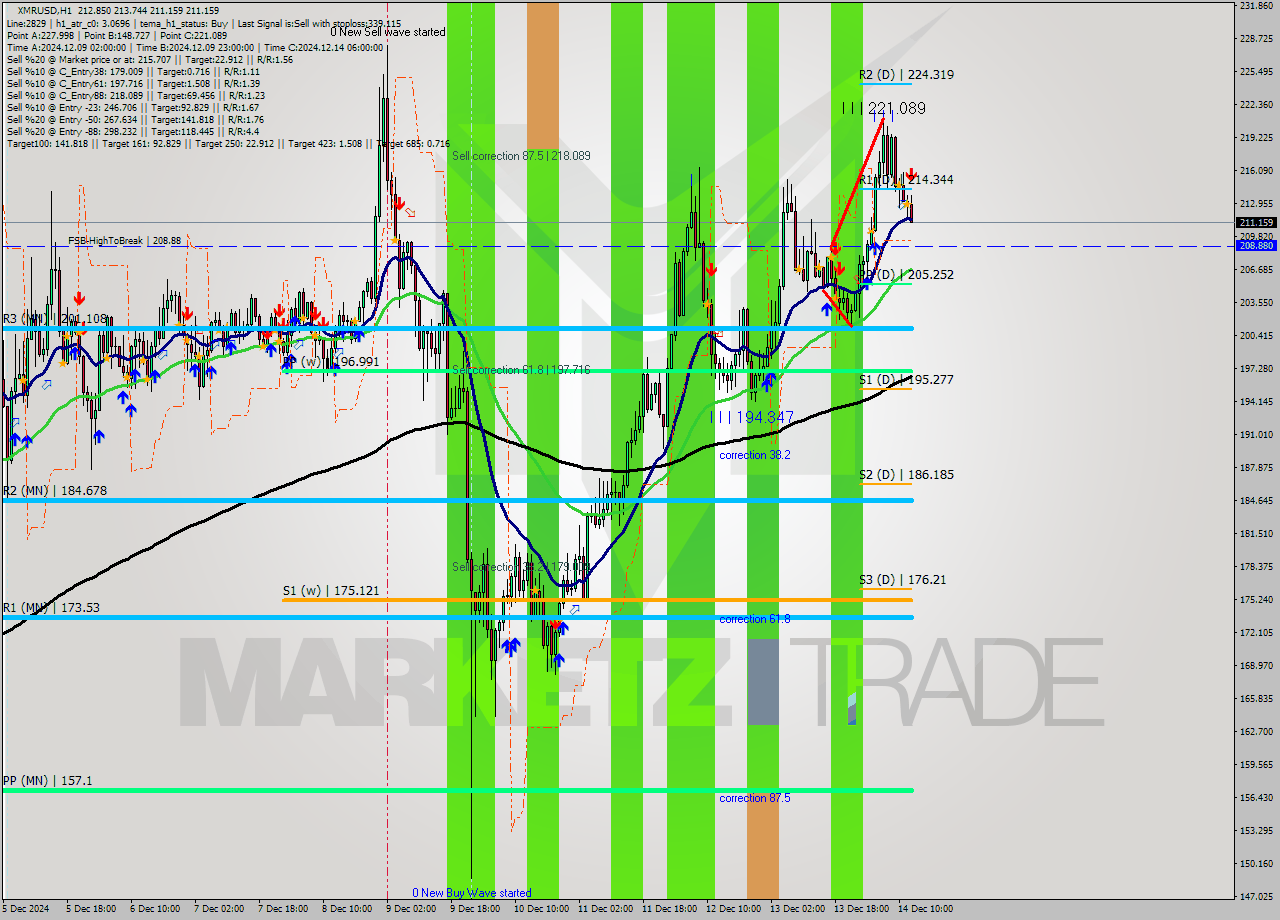Select the 'PP (w) | 196.991' weekly pivot label

pyautogui.click(x=331, y=361)
